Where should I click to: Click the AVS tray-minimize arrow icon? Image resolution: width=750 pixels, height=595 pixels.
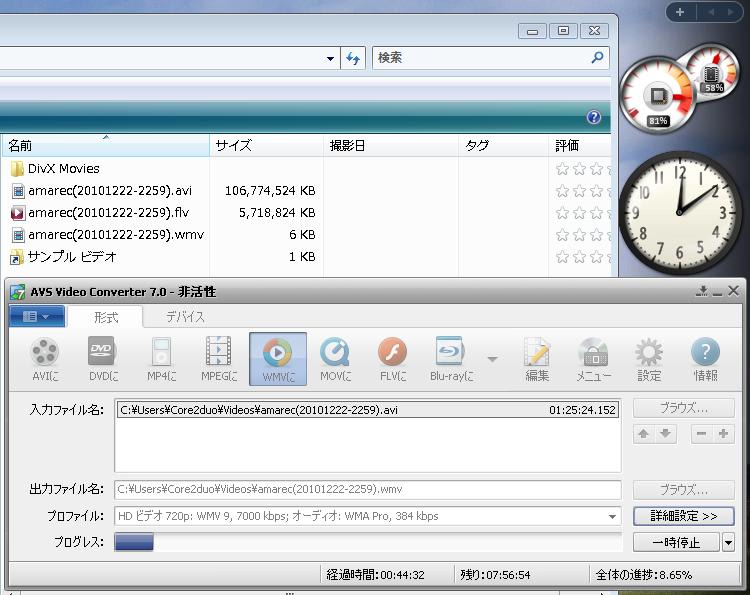pyautogui.click(x=702, y=291)
